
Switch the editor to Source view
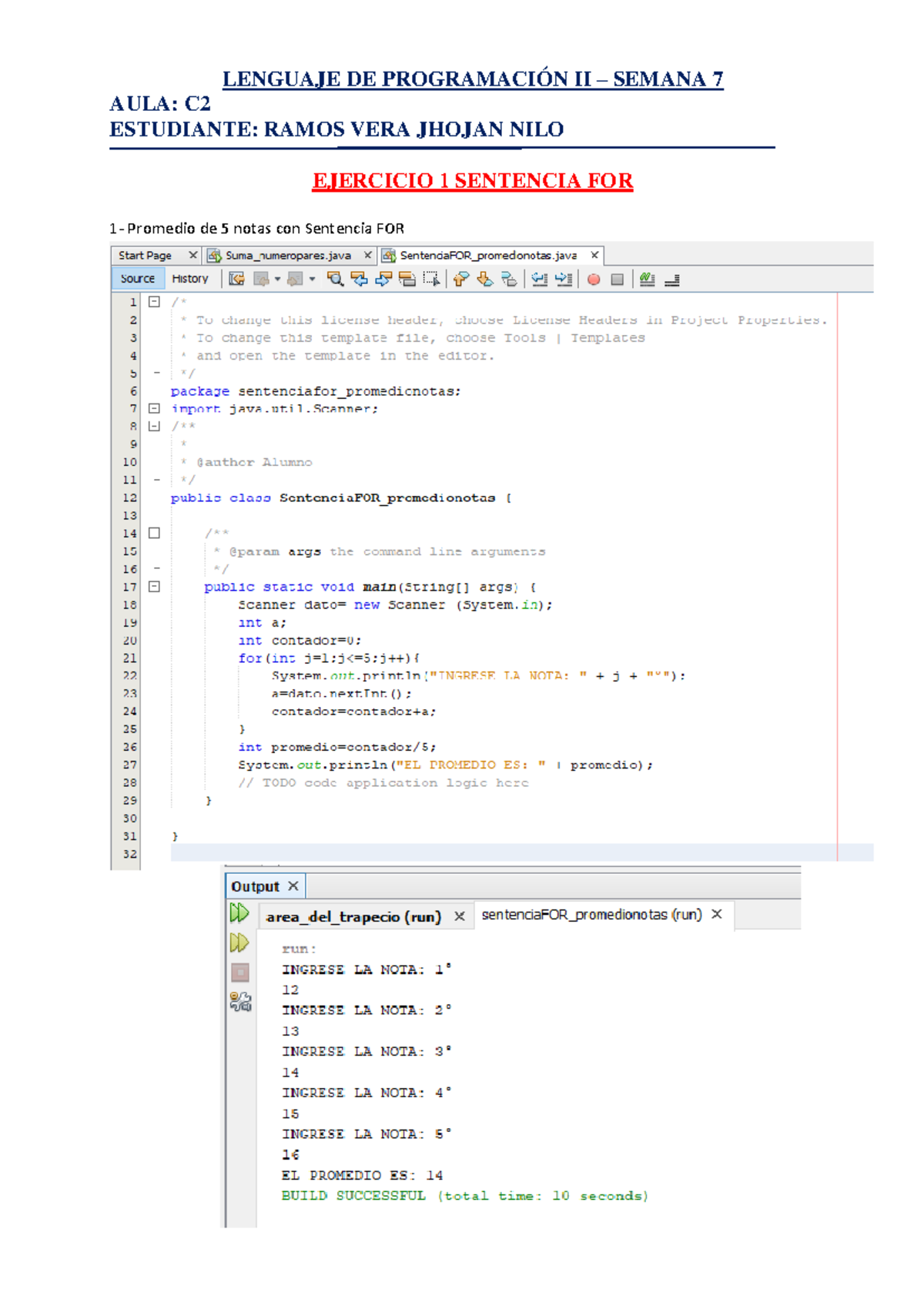point(137,279)
